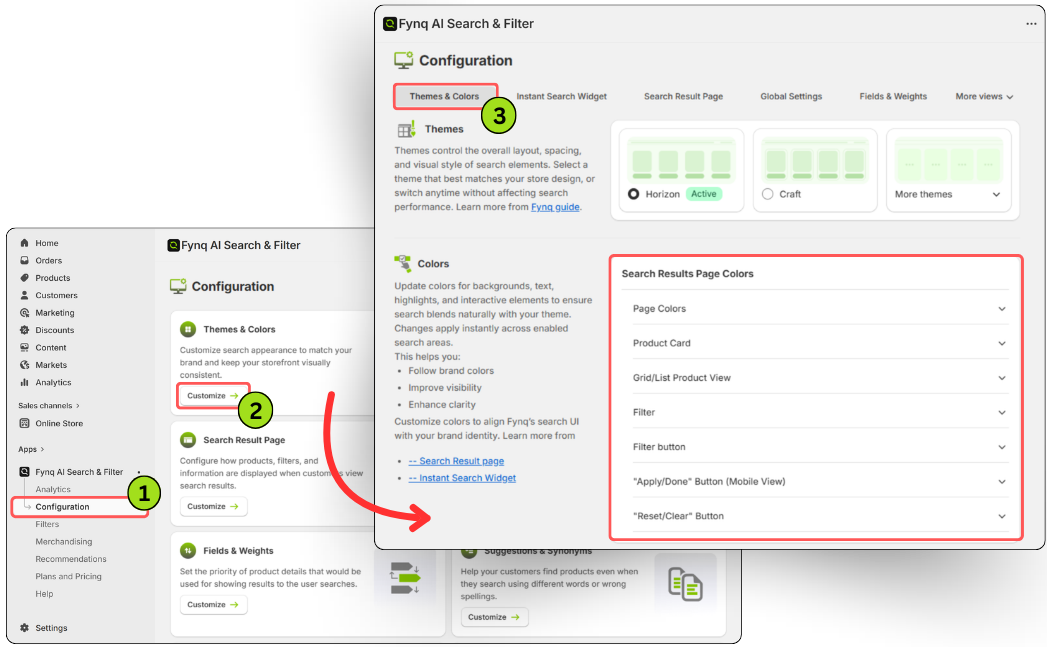The height and width of the screenshot is (647, 1047).
Task: Open Help in the sidebar
Action: point(44,594)
